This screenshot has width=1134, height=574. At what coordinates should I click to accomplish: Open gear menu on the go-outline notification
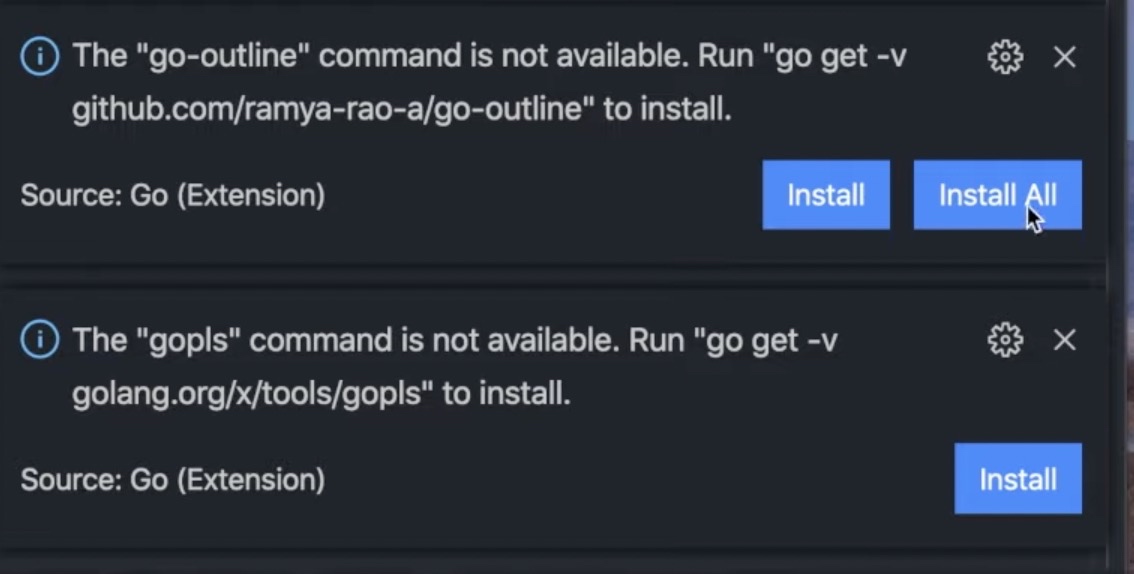tap(1005, 58)
